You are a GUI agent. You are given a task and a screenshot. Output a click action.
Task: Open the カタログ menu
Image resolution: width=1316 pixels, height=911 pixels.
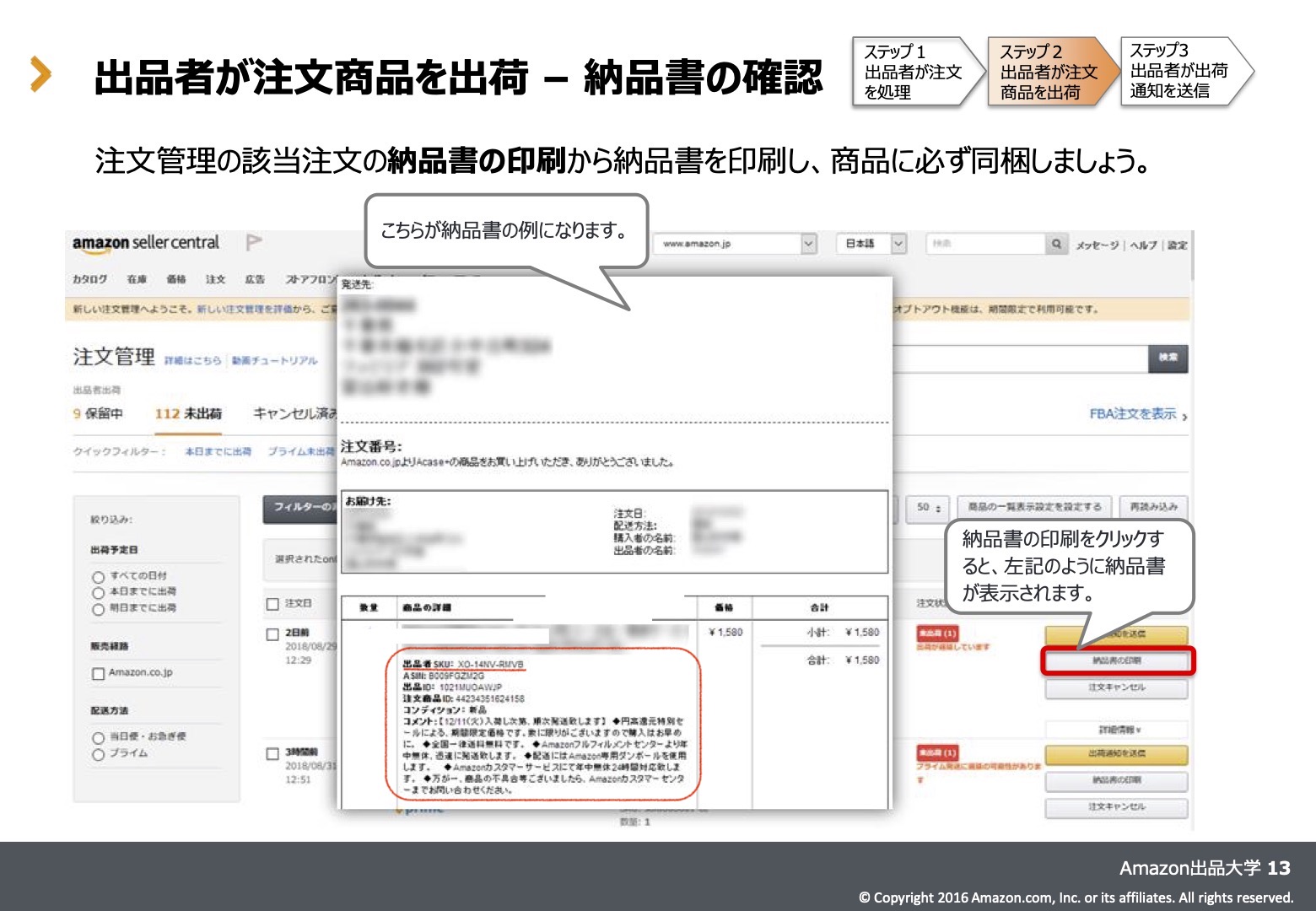[89, 279]
